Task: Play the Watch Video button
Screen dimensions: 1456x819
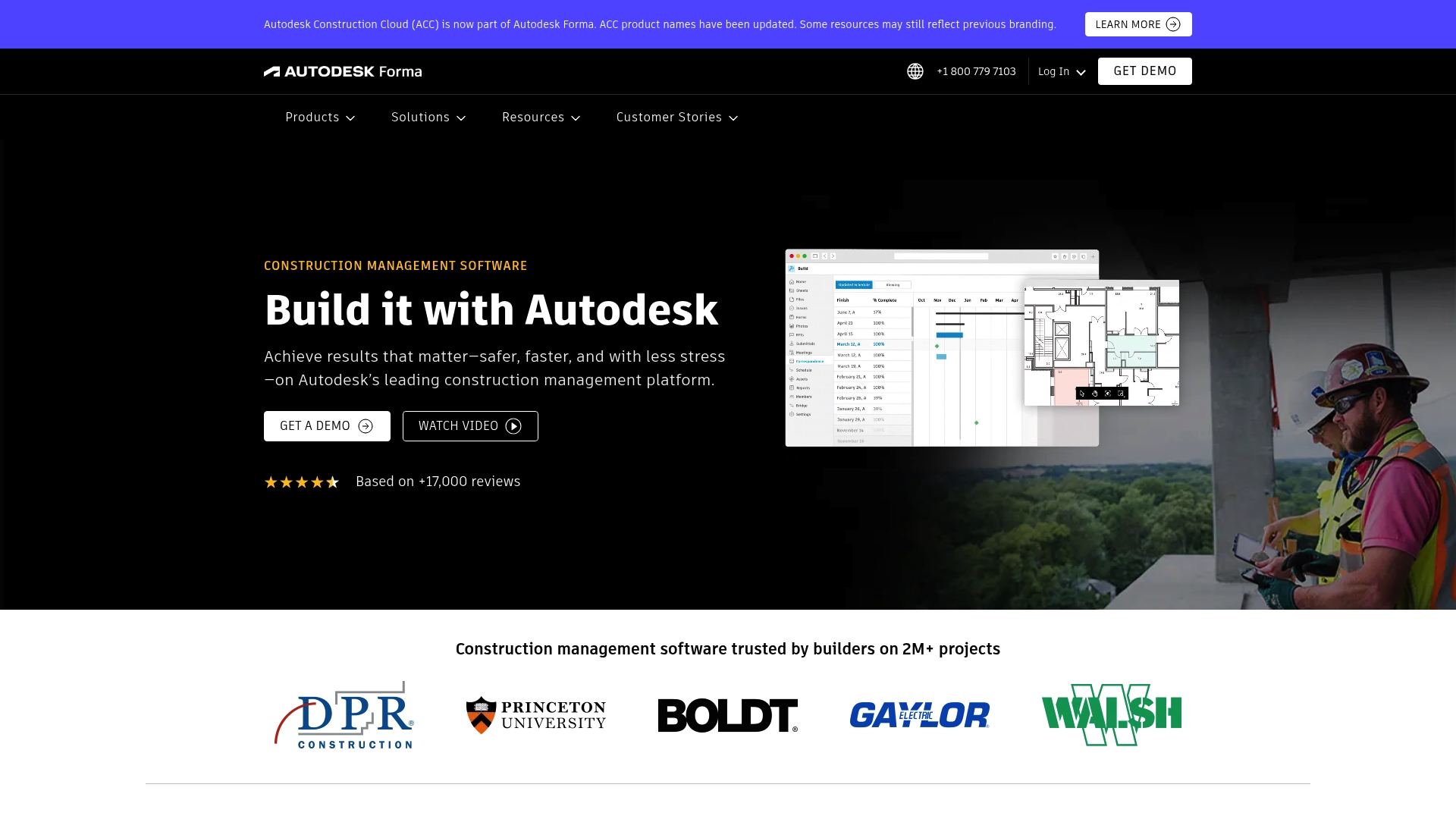Action: [x=470, y=426]
